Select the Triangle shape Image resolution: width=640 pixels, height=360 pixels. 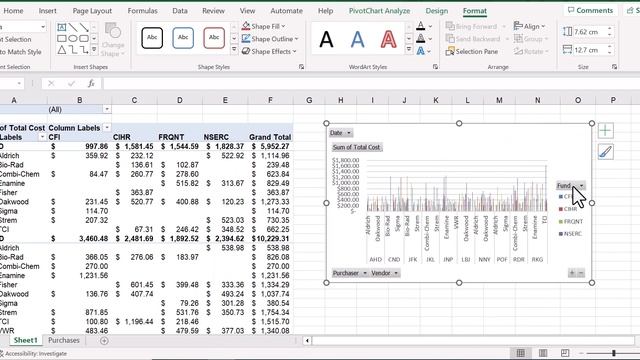point(62,50)
